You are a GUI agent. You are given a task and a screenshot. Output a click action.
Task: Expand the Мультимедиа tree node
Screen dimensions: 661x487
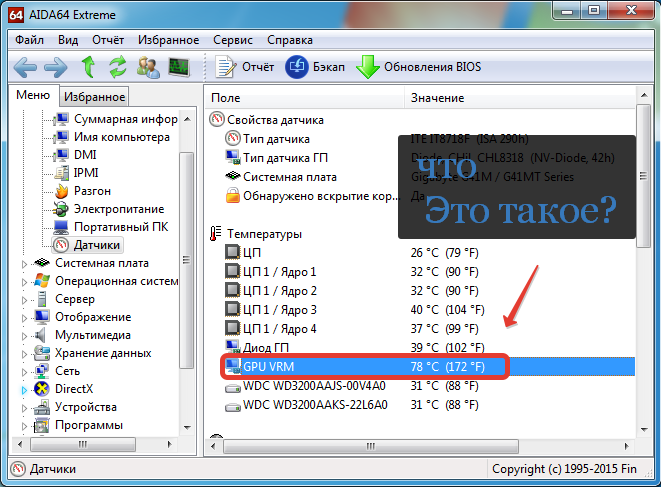(24, 336)
